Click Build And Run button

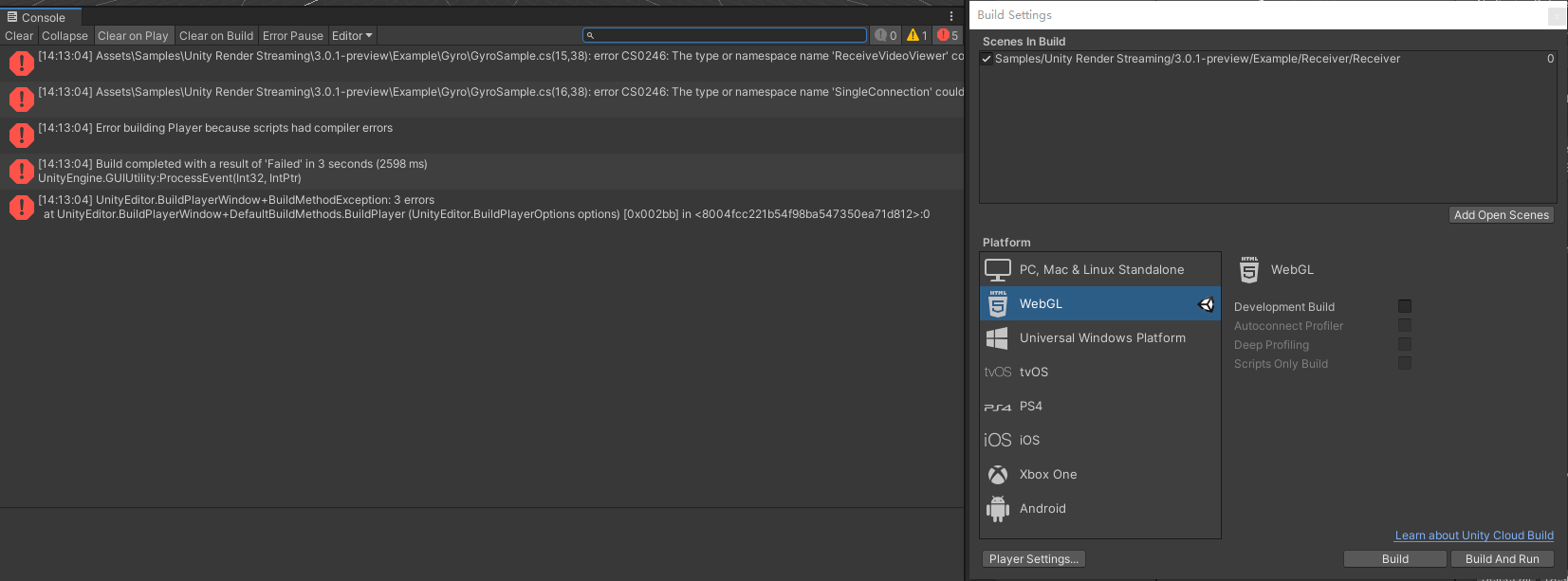1503,559
